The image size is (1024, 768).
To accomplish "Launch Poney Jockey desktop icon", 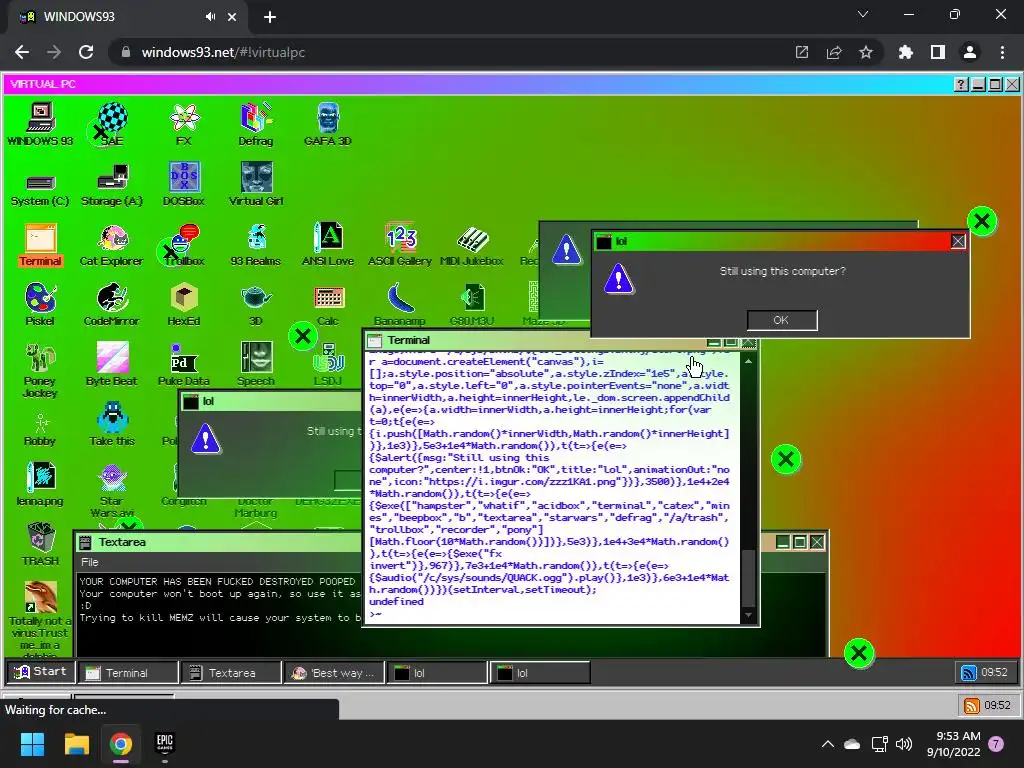I will (x=40, y=370).
